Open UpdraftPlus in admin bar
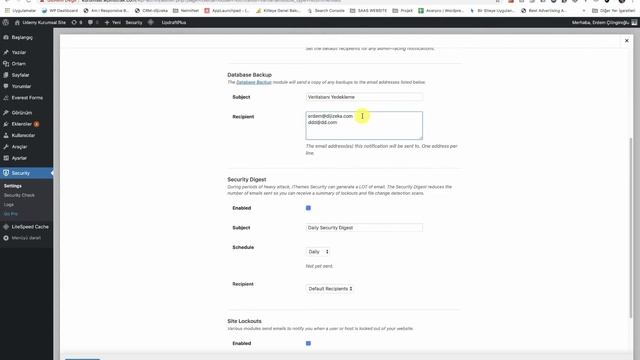640x360 pixels. point(174,22)
